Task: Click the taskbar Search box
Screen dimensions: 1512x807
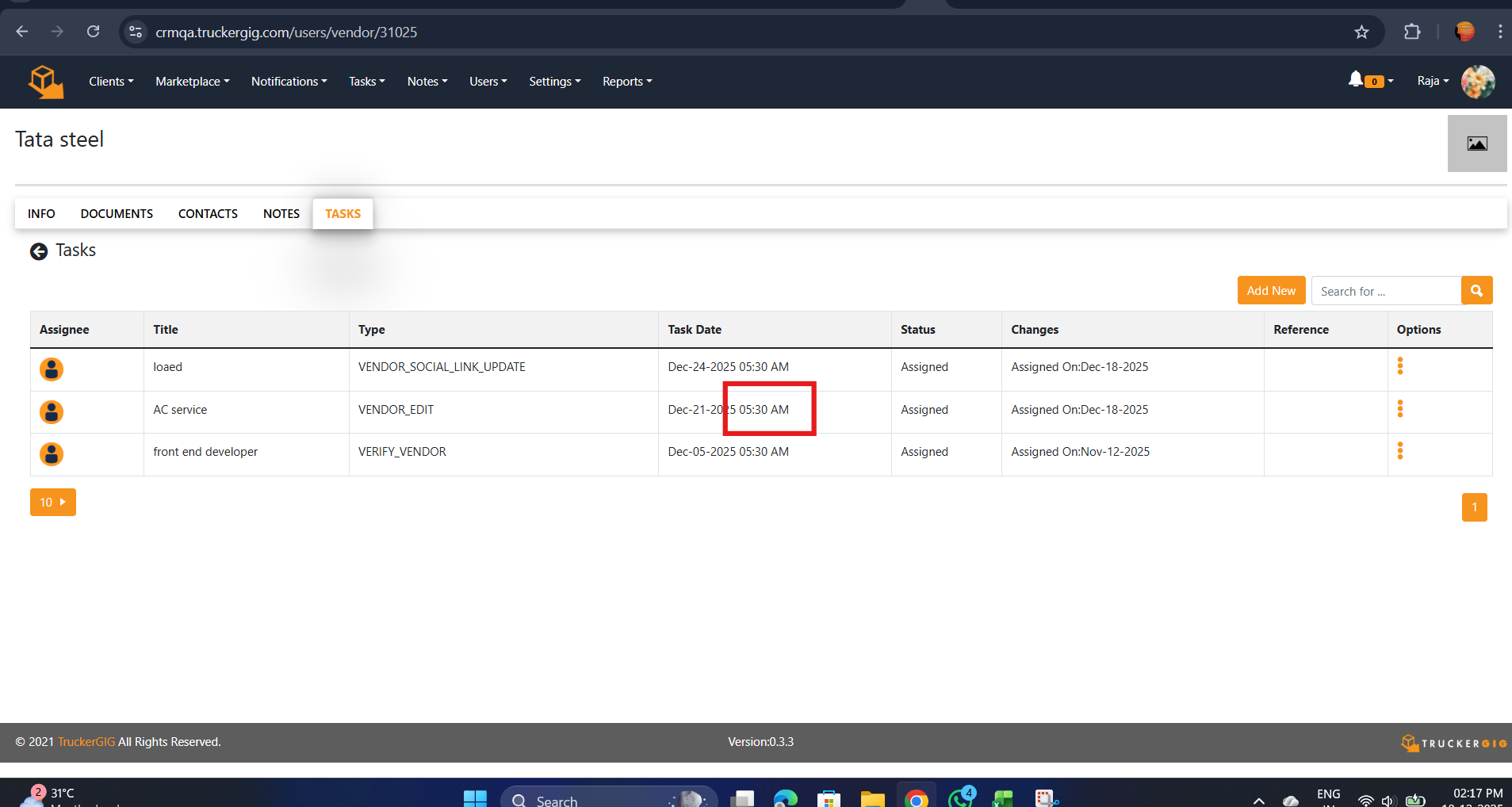Action: pyautogui.click(x=609, y=799)
